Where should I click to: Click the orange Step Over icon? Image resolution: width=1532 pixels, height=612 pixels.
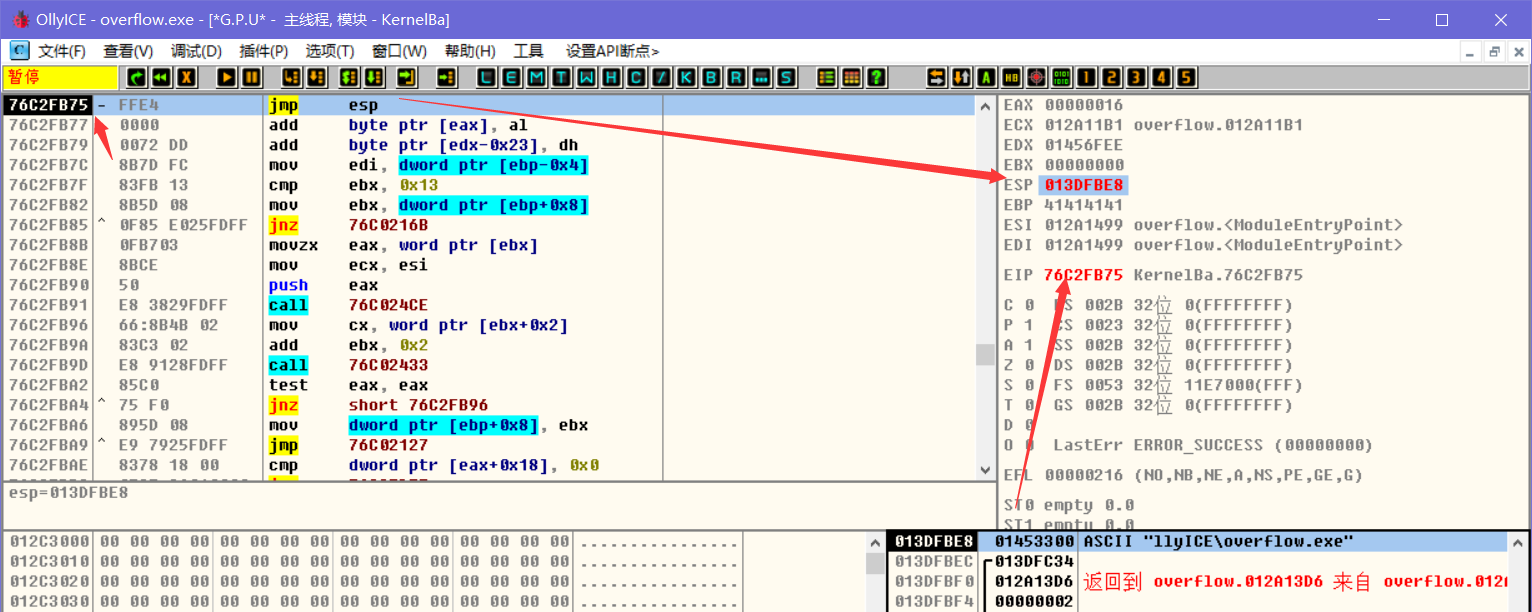point(316,77)
